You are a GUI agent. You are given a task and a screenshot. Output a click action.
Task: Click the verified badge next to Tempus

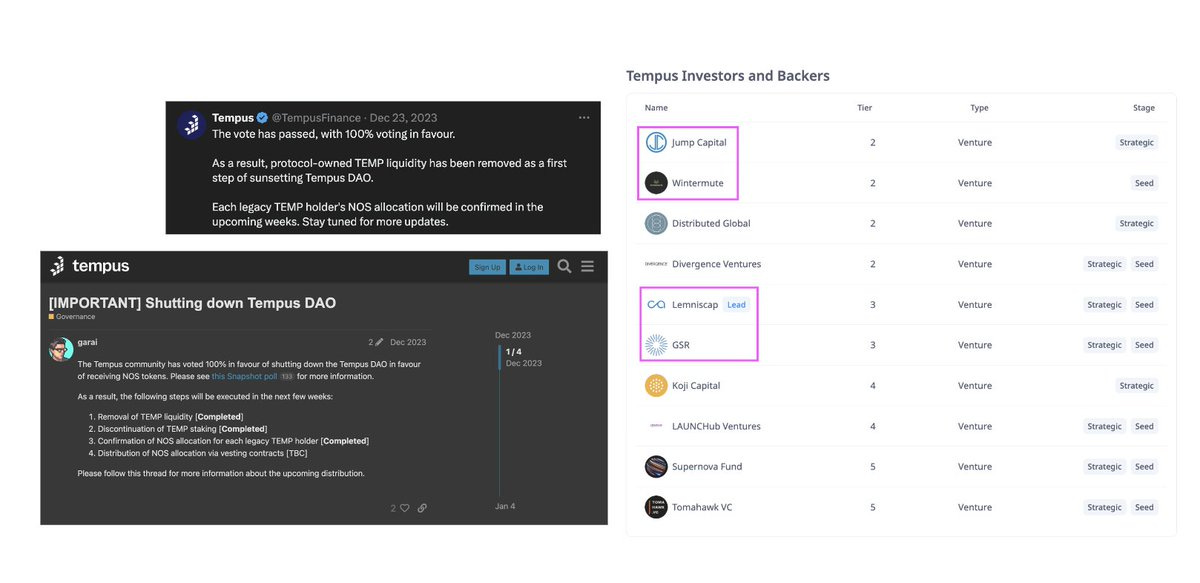click(x=262, y=118)
